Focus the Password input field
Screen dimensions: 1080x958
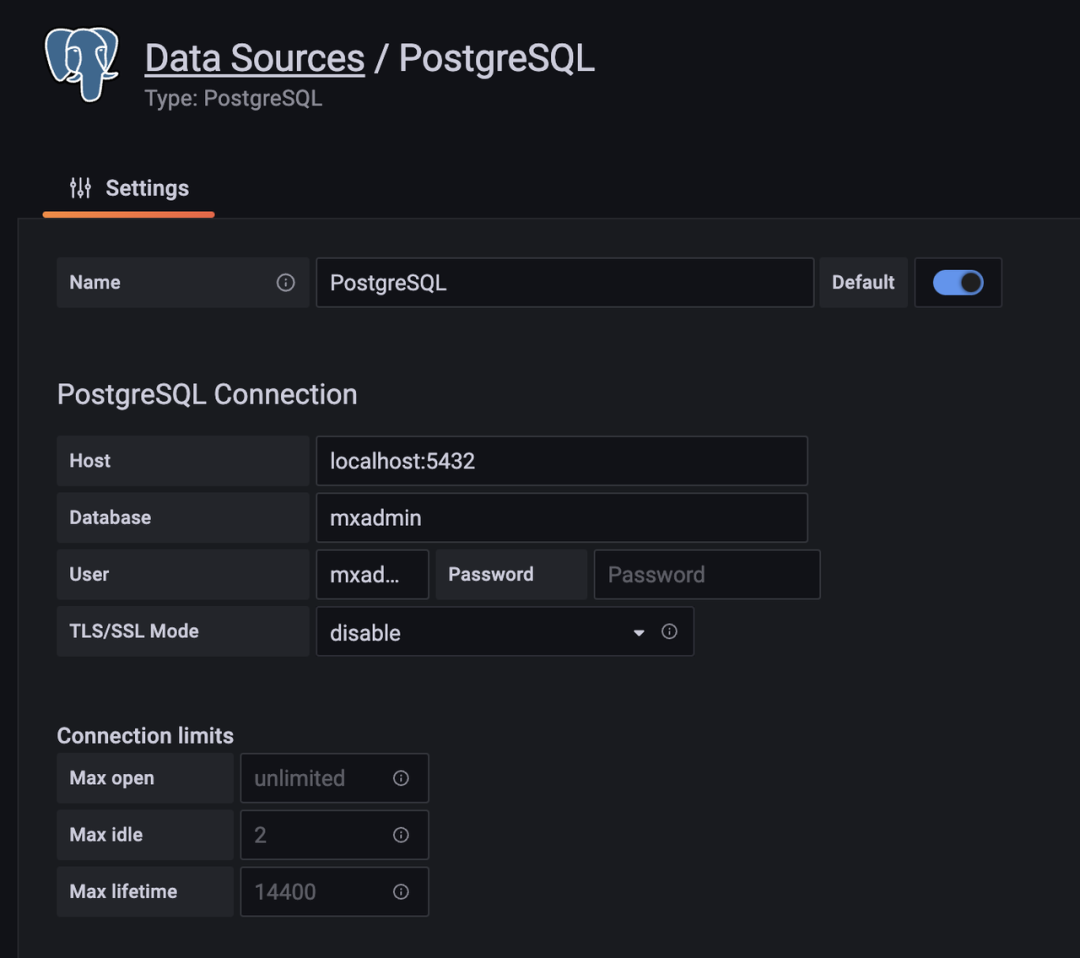pyautogui.click(x=706, y=575)
